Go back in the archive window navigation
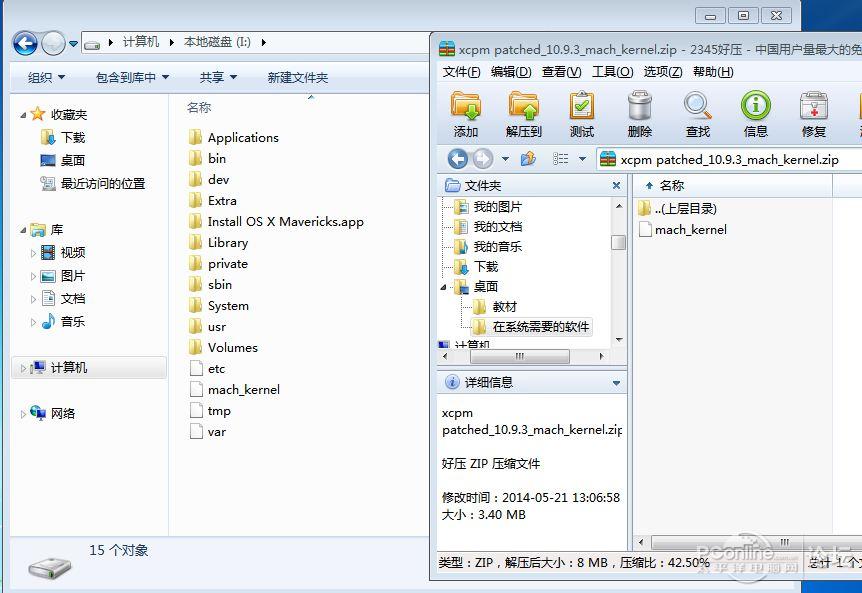The width and height of the screenshot is (862, 593). pos(457,159)
